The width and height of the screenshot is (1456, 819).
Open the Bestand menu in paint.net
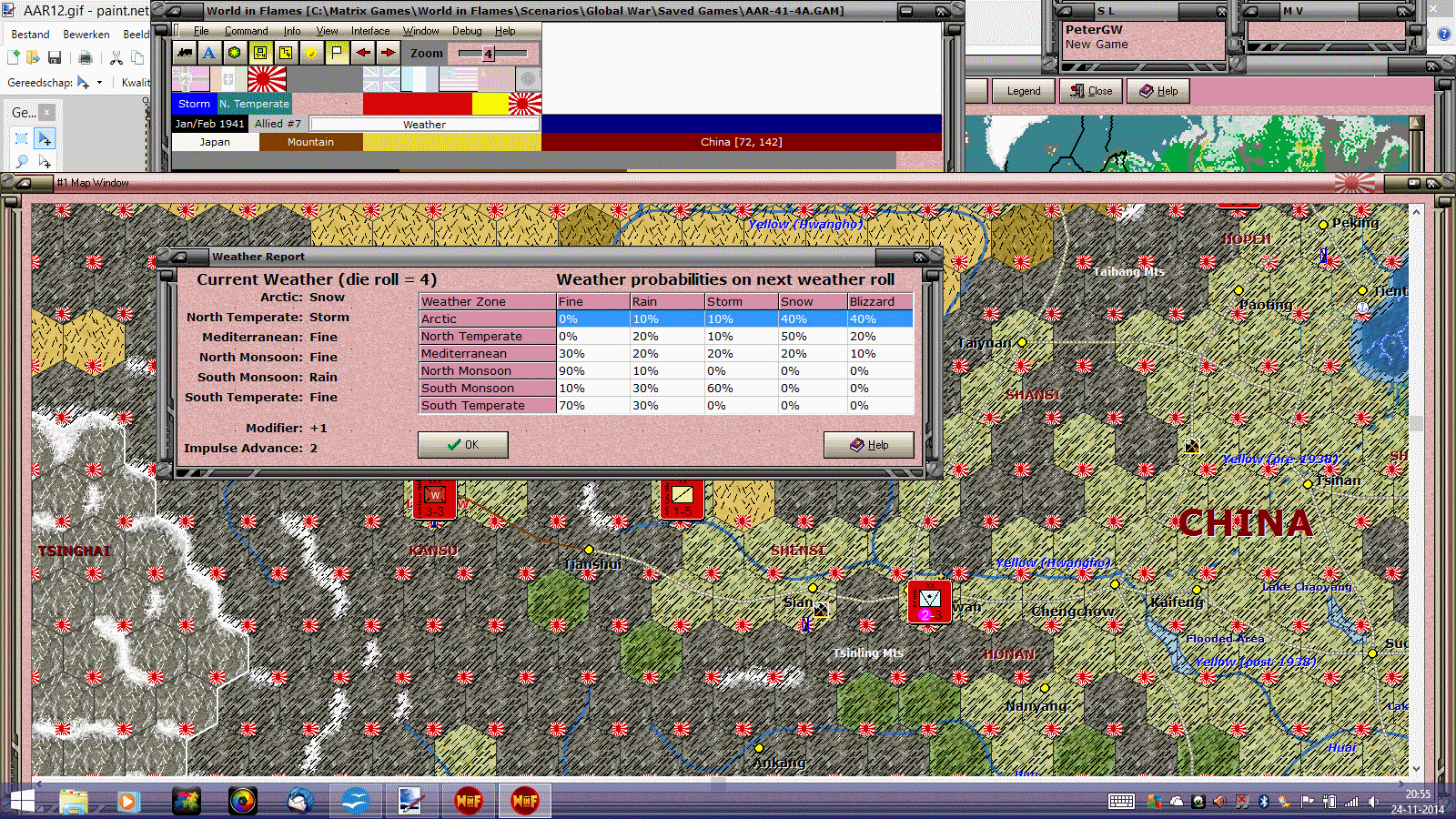30,35
